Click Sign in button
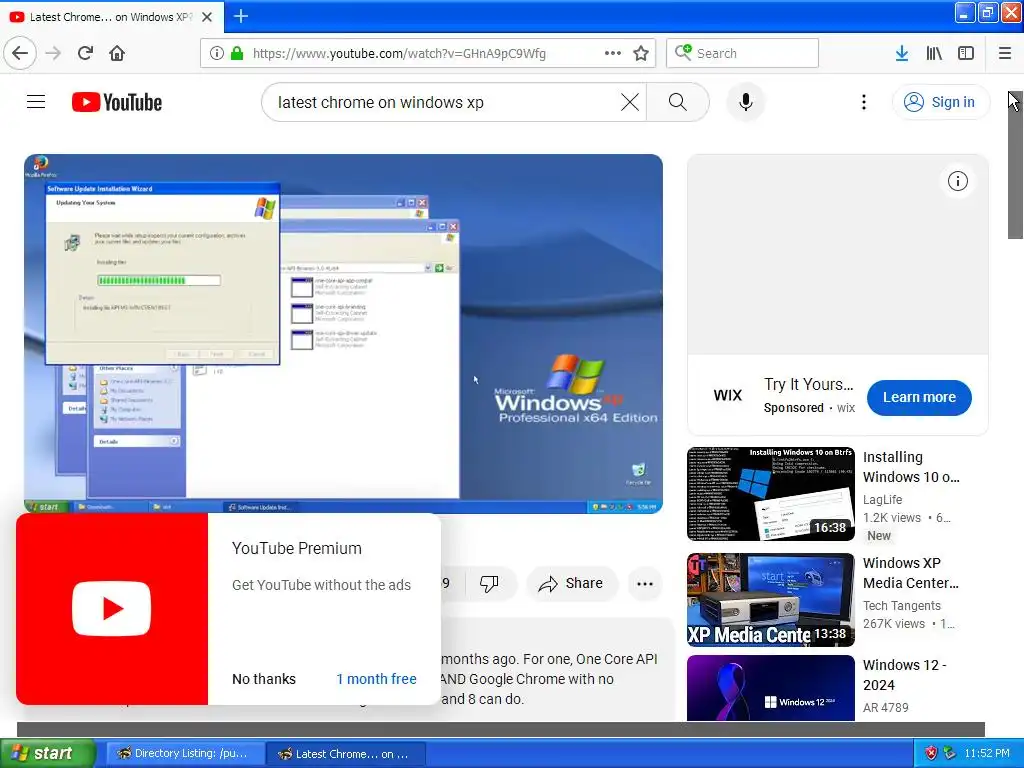Viewport: 1024px width, 768px height. [x=940, y=102]
